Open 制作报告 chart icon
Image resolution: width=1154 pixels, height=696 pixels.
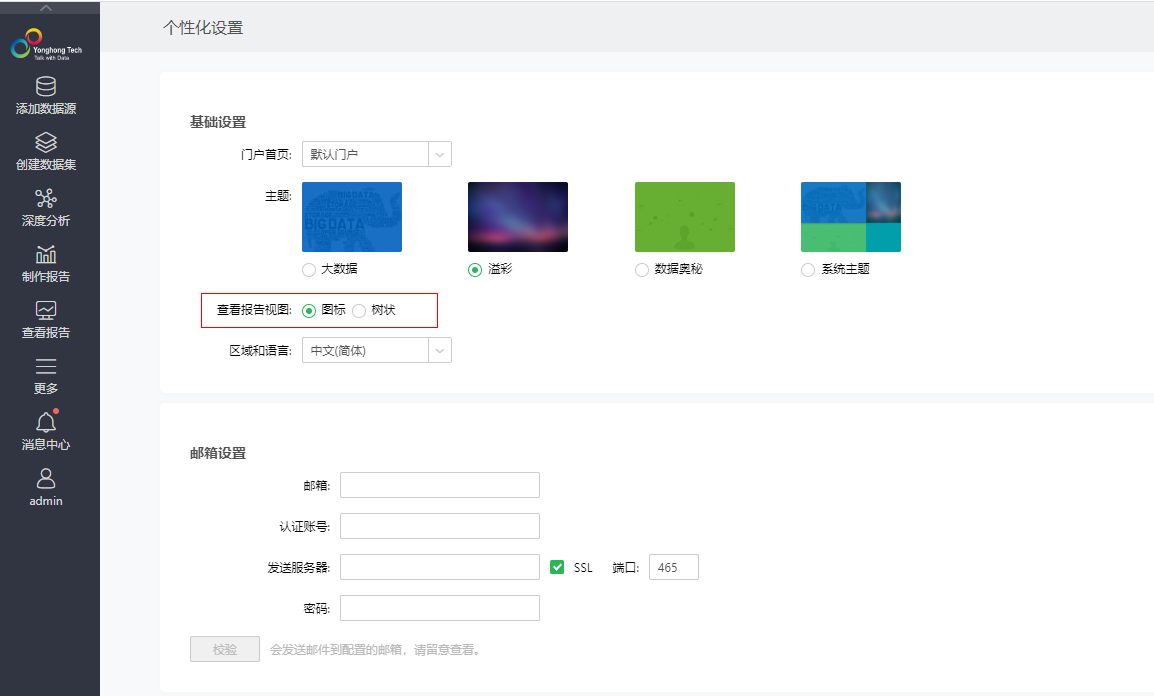click(x=46, y=255)
